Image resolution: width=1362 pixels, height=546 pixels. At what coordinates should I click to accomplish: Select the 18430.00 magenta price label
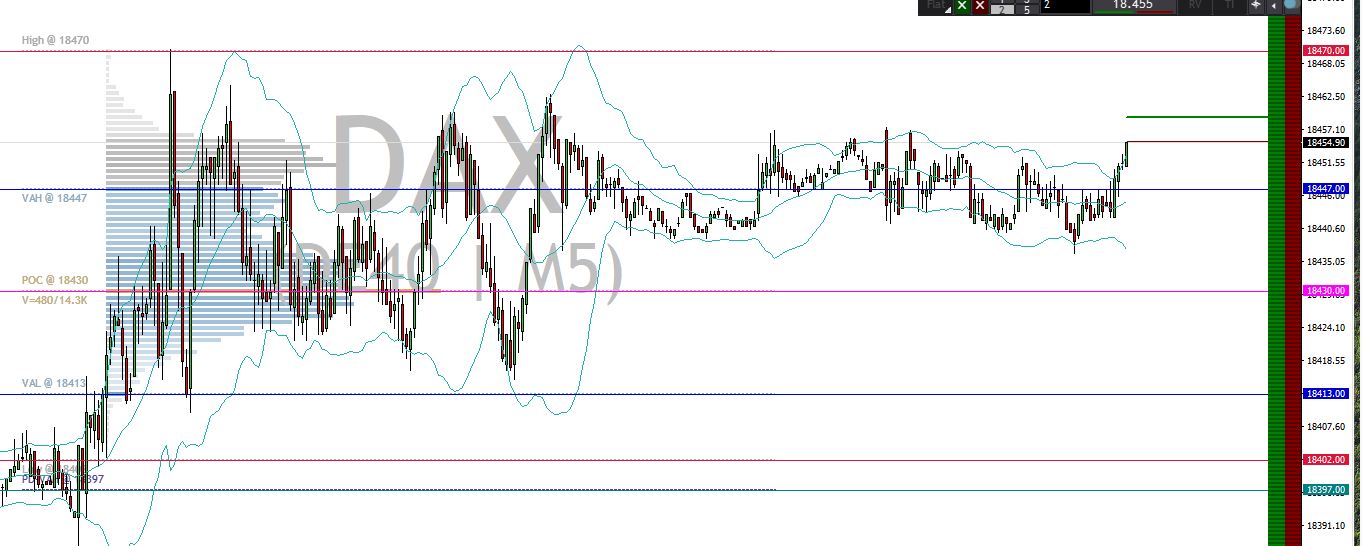(x=1326, y=291)
